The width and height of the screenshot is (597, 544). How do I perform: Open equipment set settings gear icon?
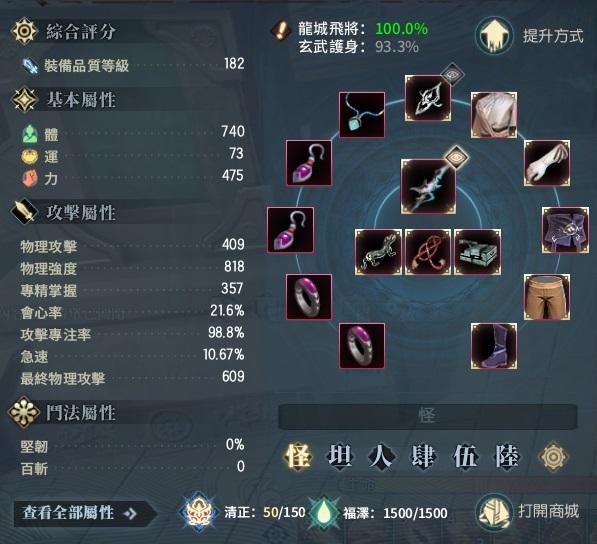click(553, 456)
